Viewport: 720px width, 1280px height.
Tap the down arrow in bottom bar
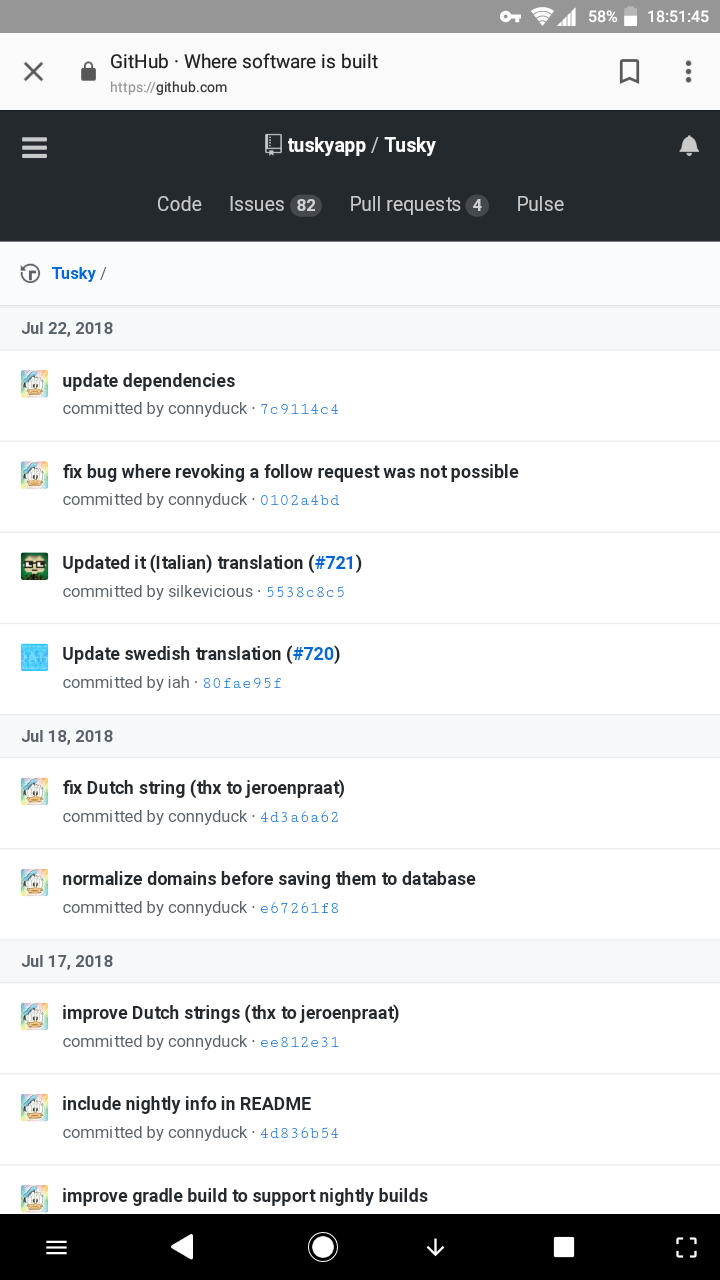click(x=435, y=1246)
